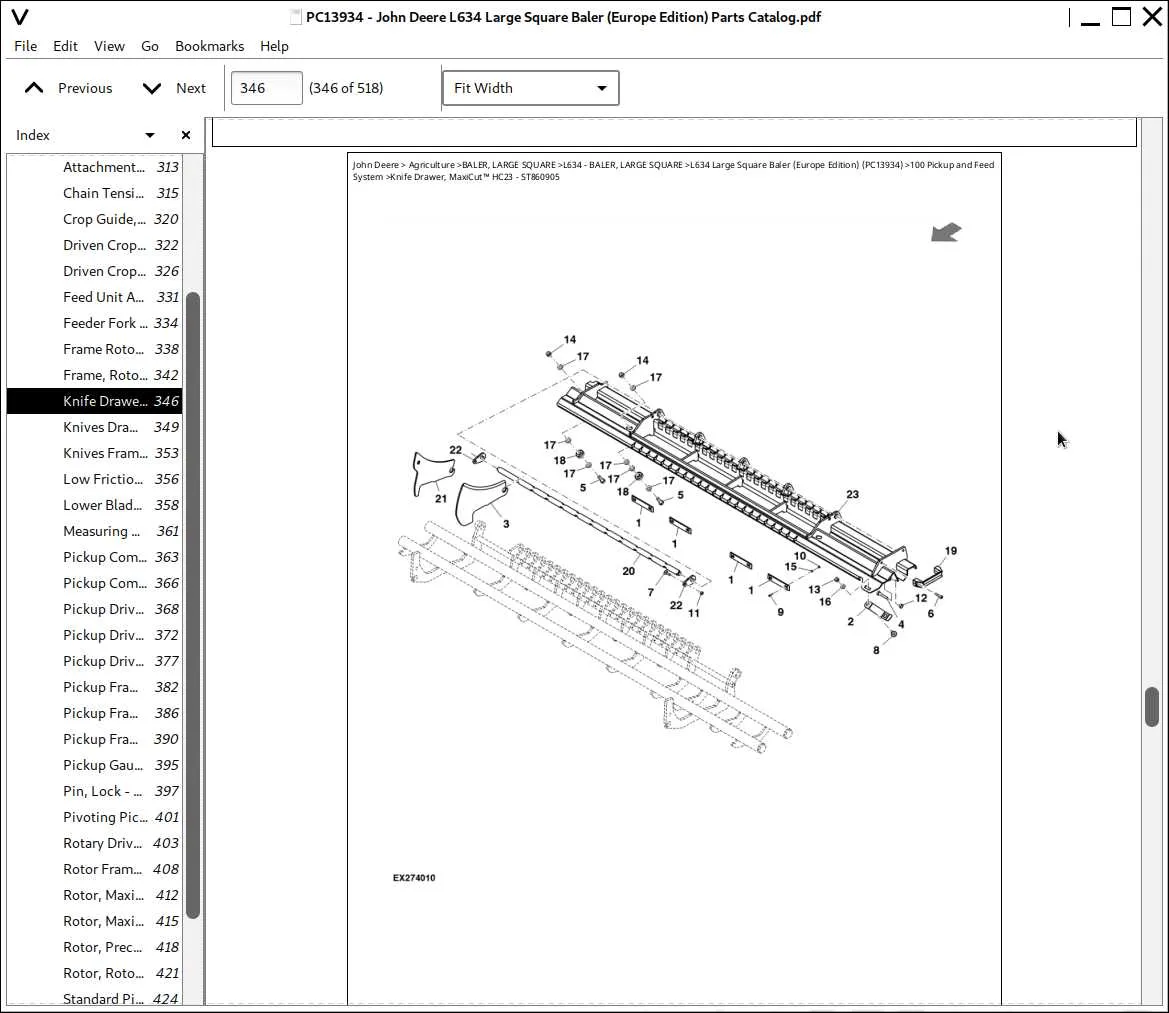Click the Next page down-arrow icon
The image size is (1169, 1013).
tap(151, 88)
